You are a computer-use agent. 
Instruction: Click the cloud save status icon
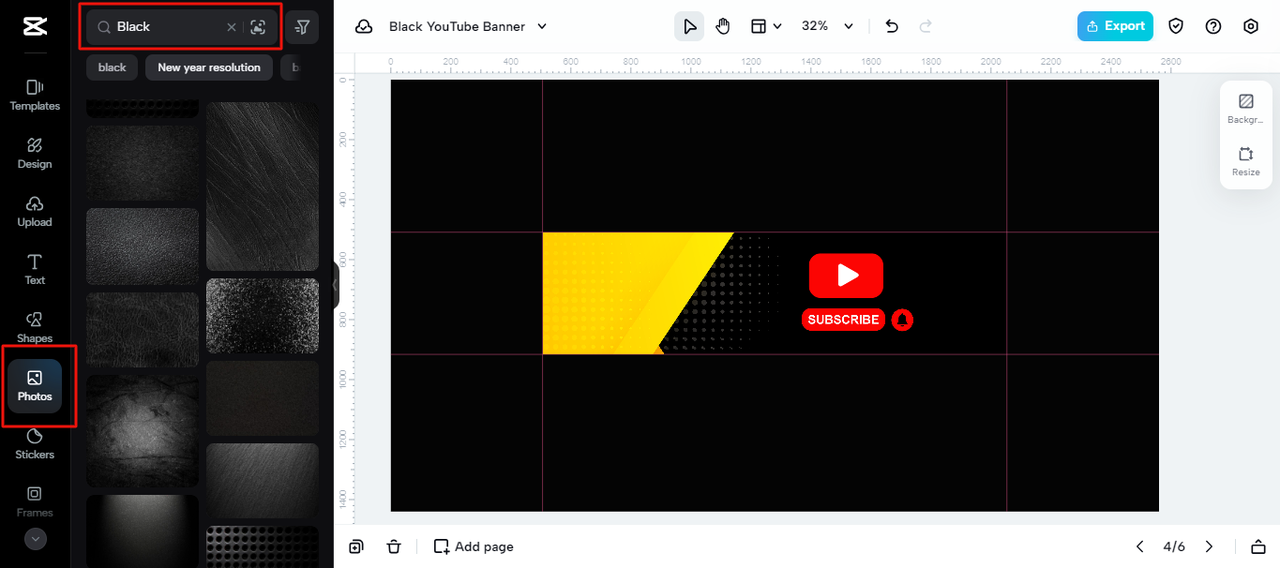(364, 27)
